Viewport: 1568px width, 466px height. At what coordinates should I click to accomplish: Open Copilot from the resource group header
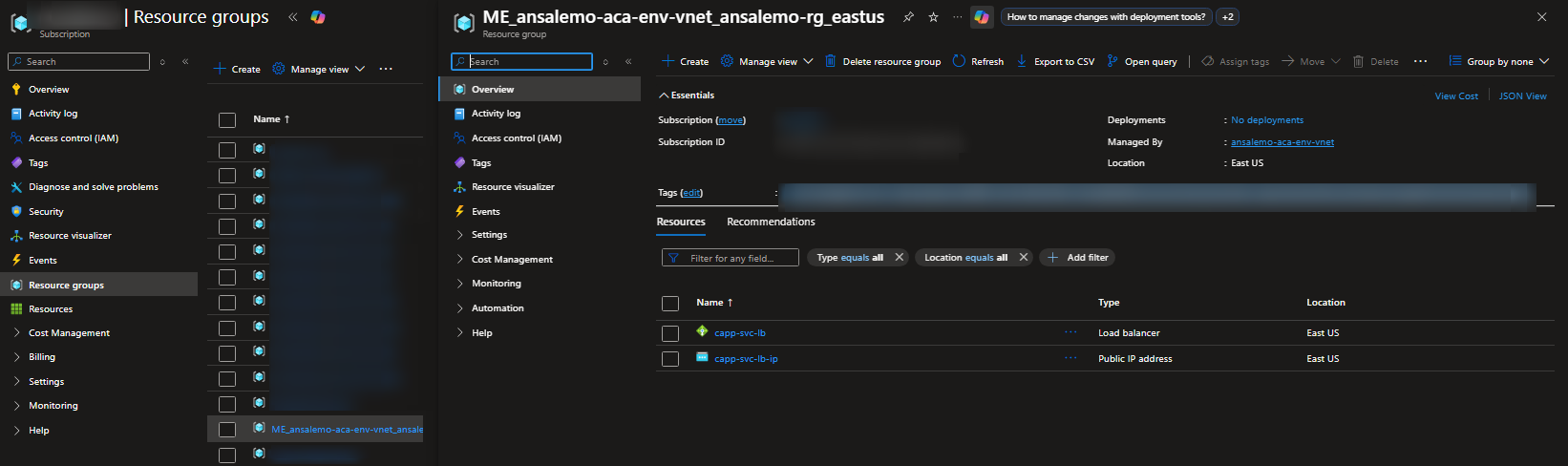[x=981, y=17]
